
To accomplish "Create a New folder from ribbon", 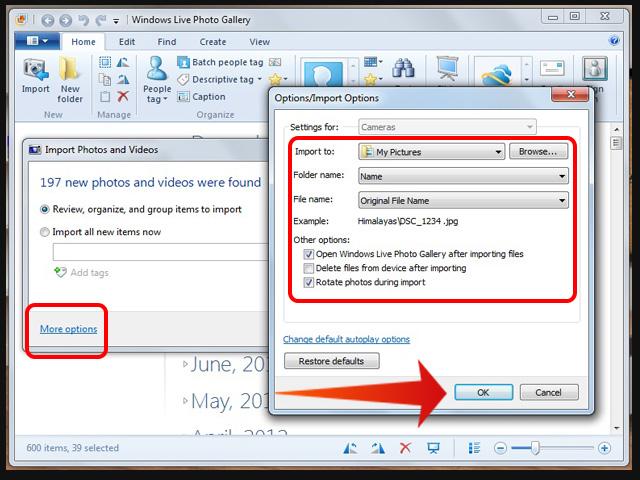I will [70, 80].
